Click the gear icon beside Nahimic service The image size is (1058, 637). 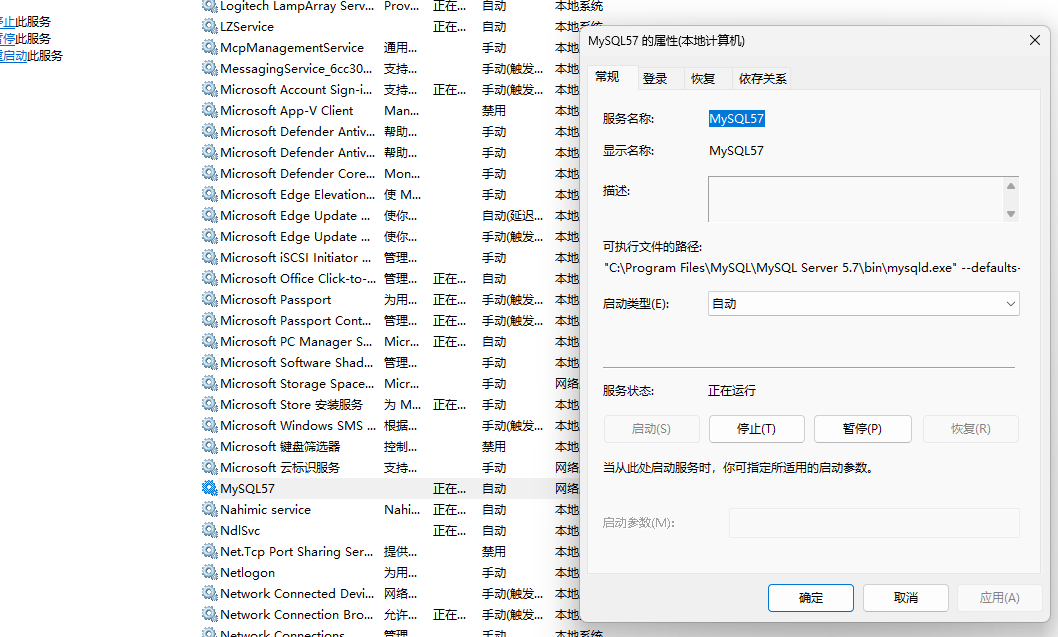[209, 509]
